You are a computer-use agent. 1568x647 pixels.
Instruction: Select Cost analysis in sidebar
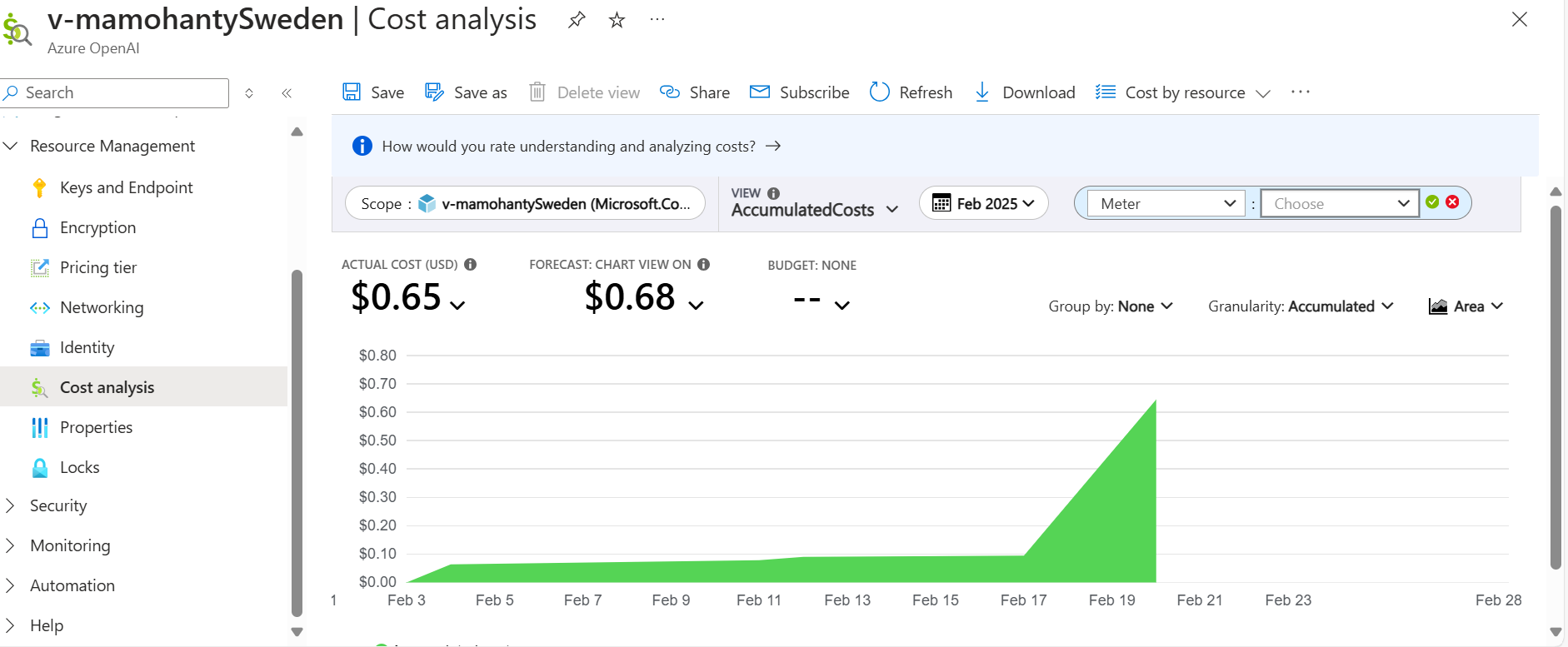(x=143, y=387)
